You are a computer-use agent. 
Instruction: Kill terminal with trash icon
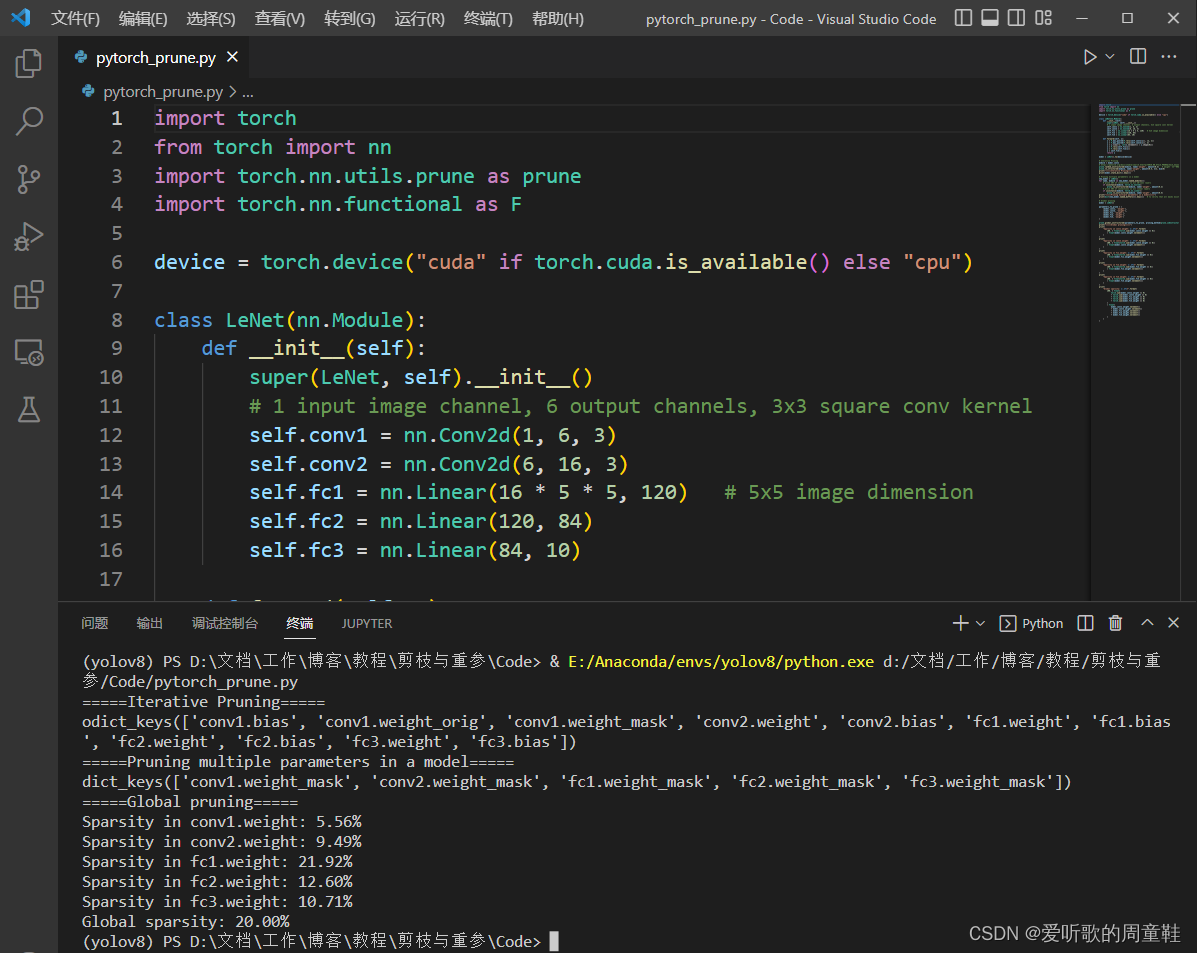tap(1115, 623)
